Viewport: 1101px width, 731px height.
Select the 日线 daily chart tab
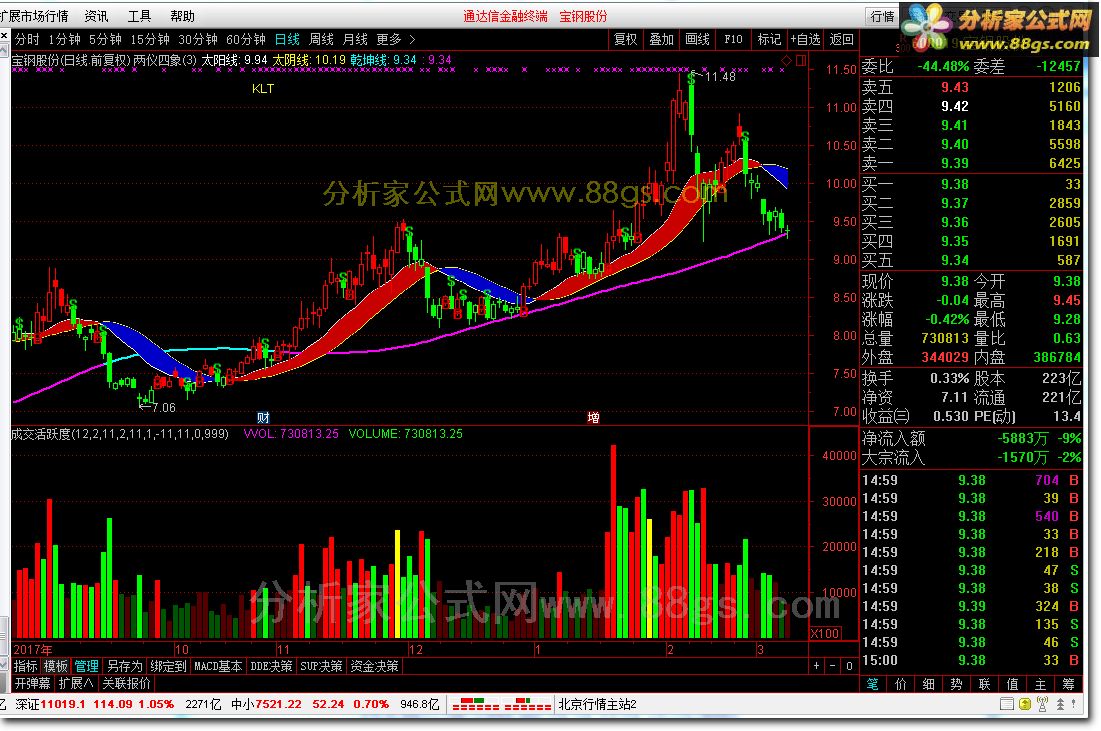[x=287, y=39]
